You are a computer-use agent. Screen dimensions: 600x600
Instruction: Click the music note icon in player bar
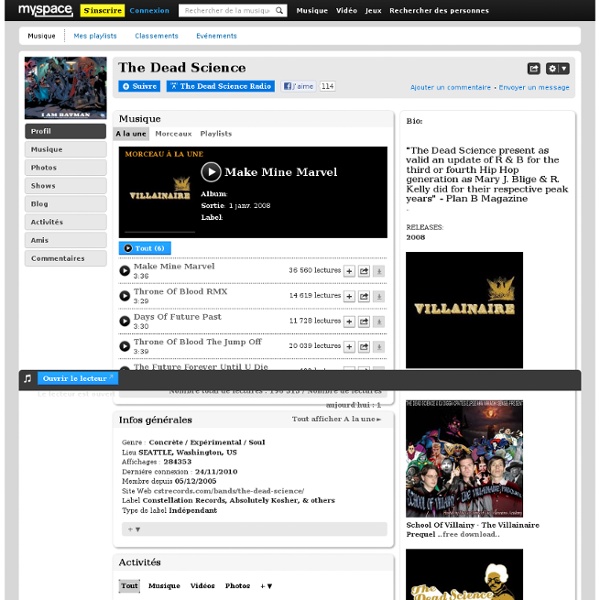[x=28, y=378]
